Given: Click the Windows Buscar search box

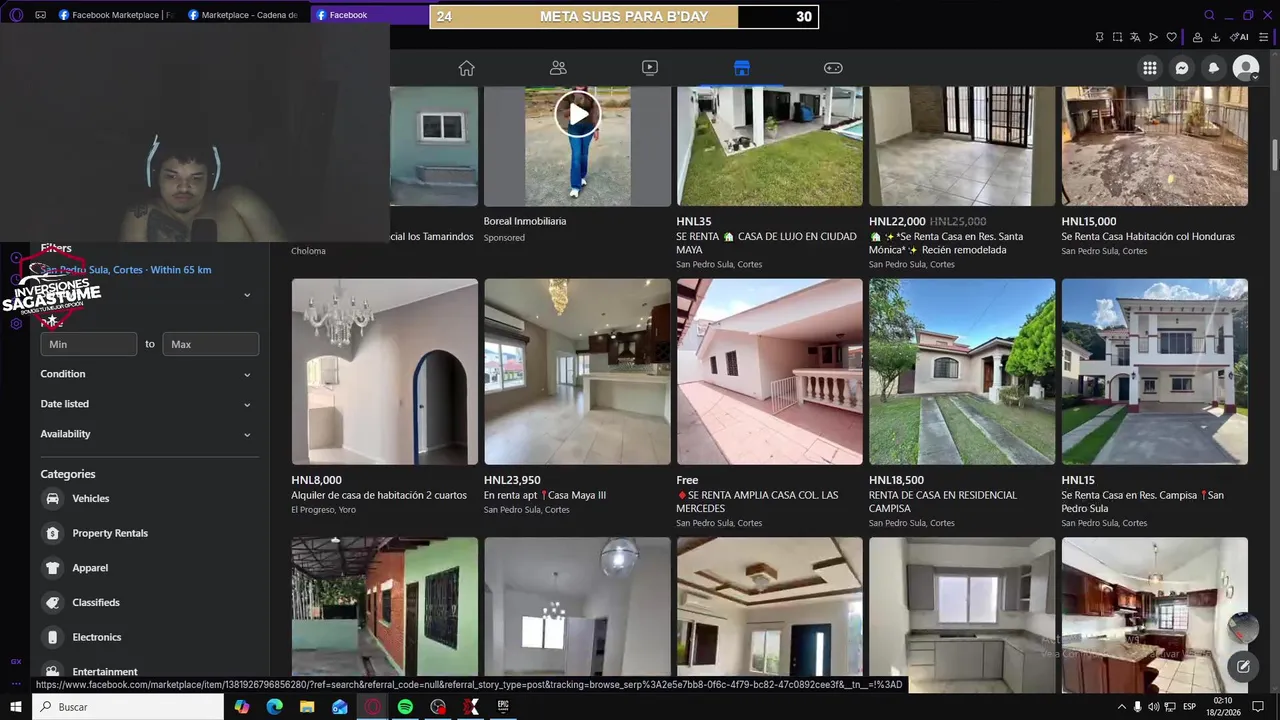Looking at the screenshot, I should pos(128,707).
